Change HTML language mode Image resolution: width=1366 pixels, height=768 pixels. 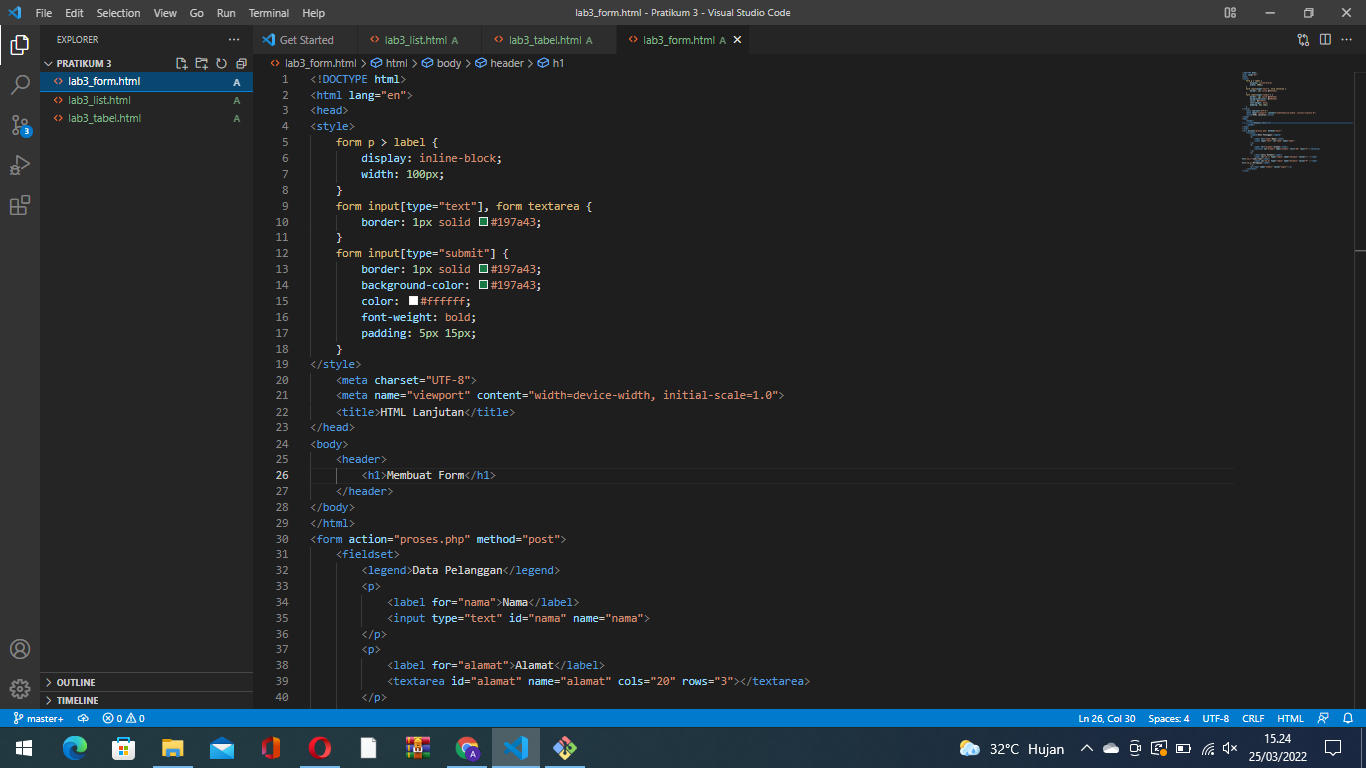(x=1291, y=718)
